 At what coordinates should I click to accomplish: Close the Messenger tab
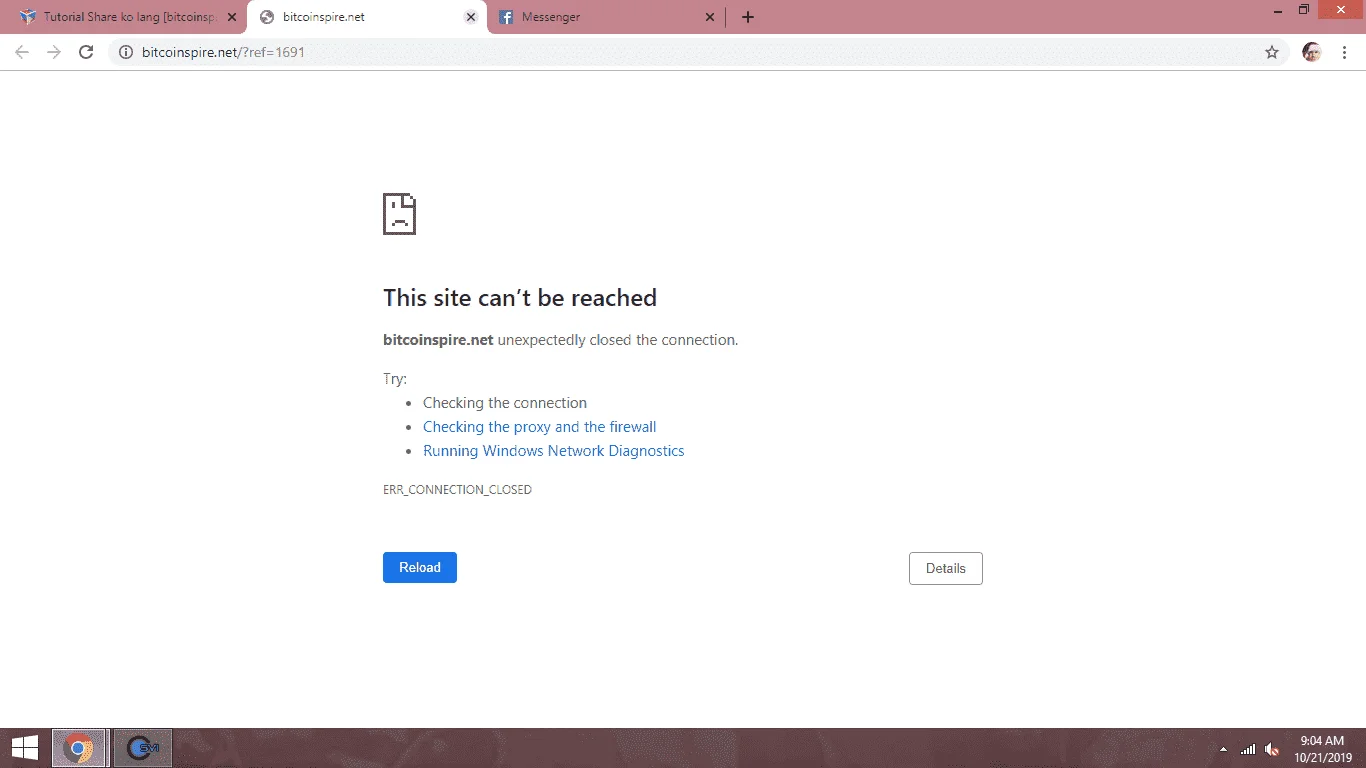710,17
